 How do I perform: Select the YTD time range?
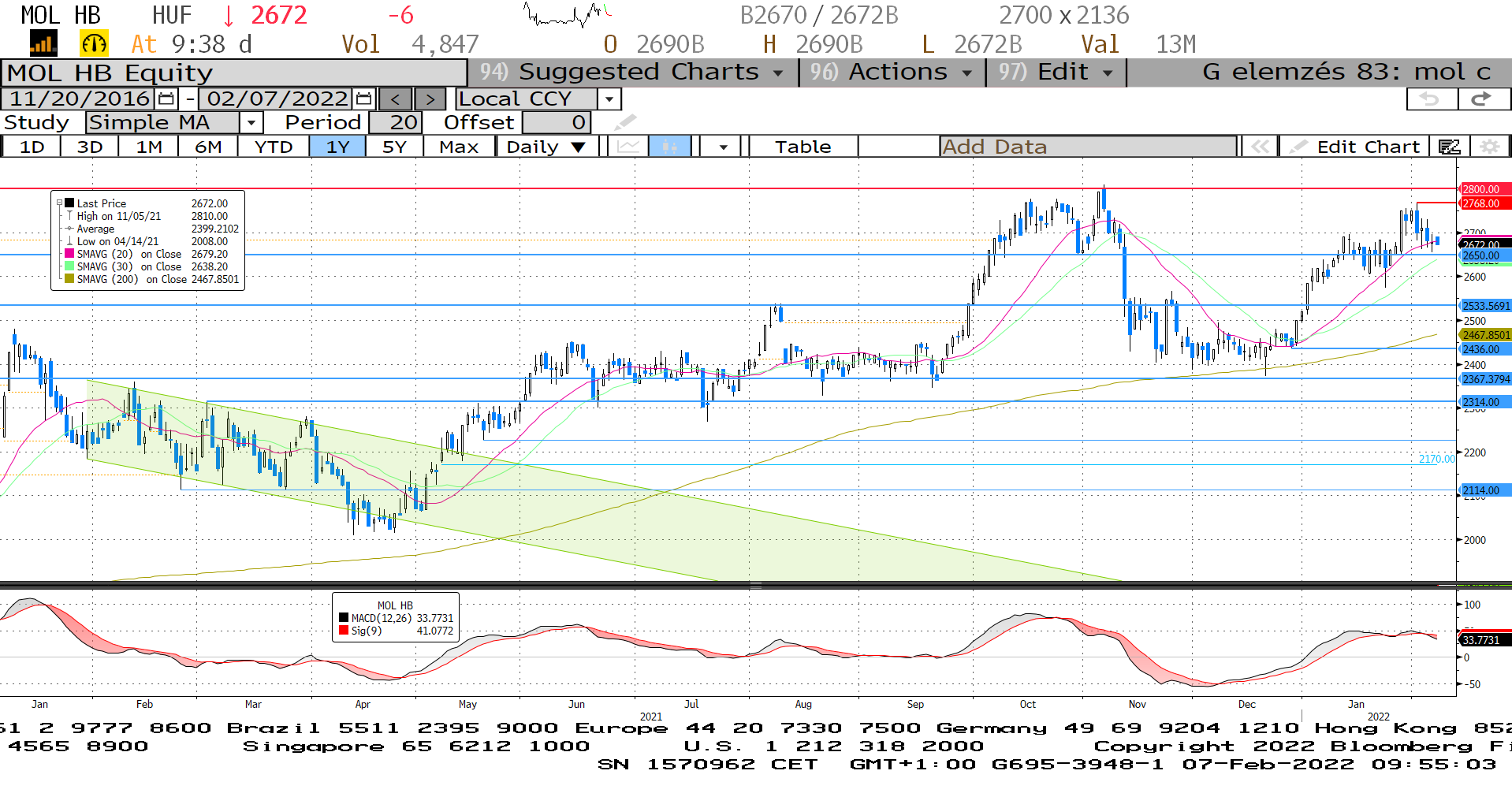pyautogui.click(x=274, y=147)
